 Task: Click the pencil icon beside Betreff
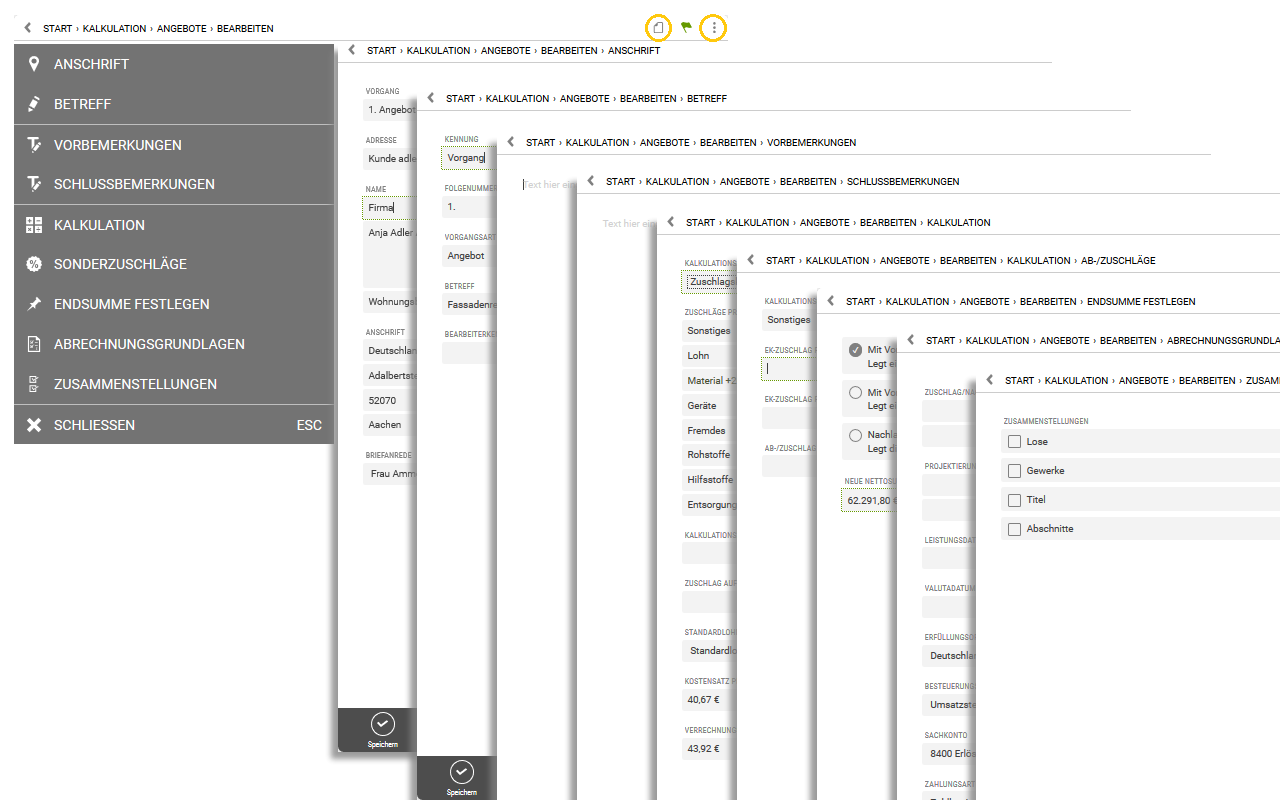[34, 104]
